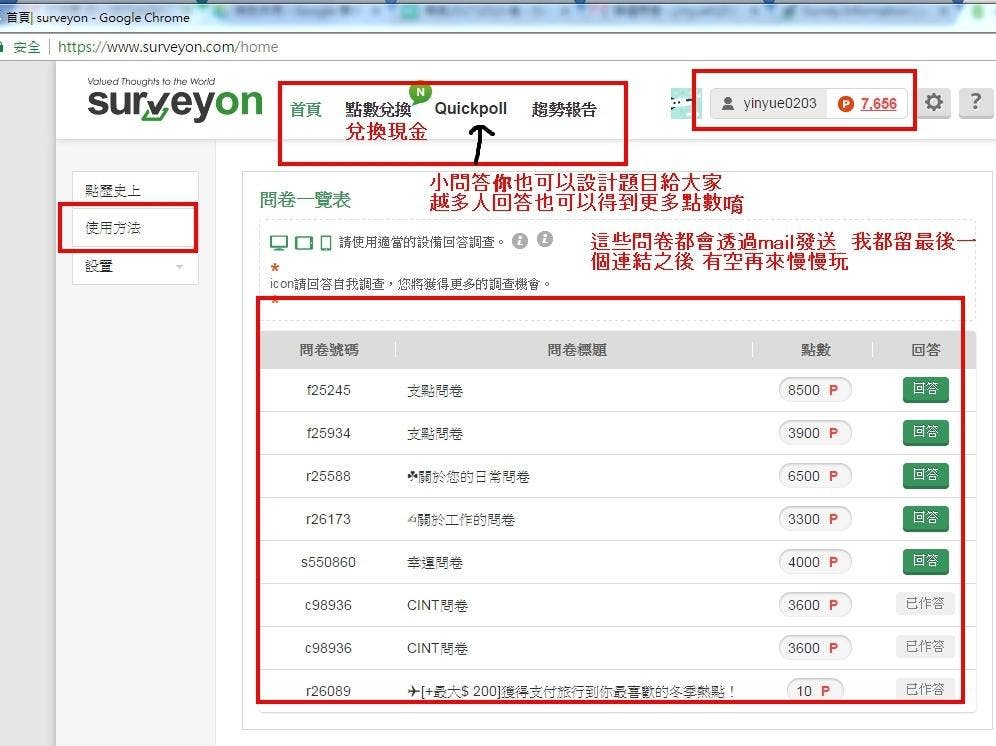Viewport: 996px width, 746px height.
Task: Click the 點數 column header
Action: (x=816, y=349)
